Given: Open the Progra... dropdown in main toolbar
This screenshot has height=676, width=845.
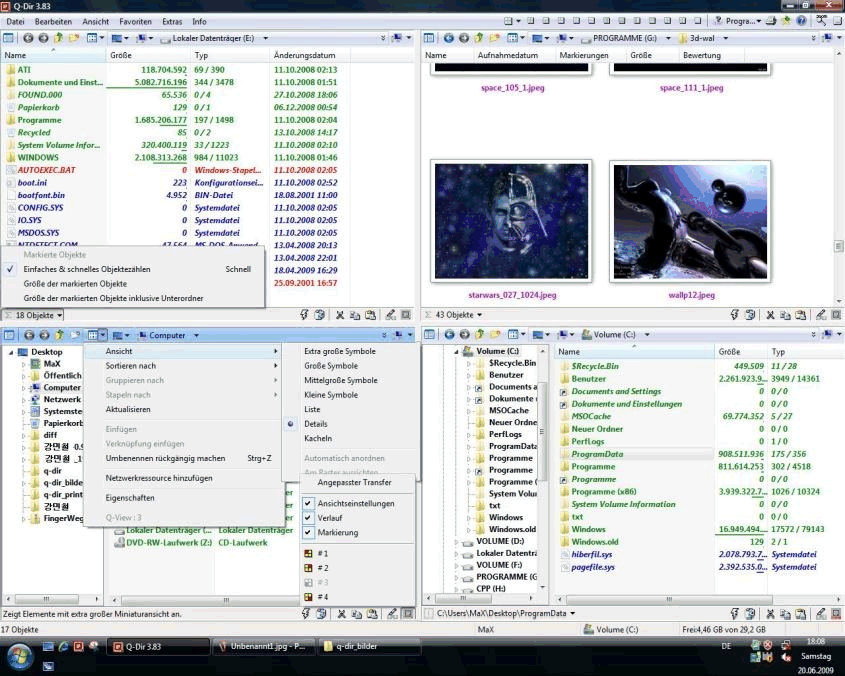Looking at the screenshot, I should pyautogui.click(x=737, y=21).
